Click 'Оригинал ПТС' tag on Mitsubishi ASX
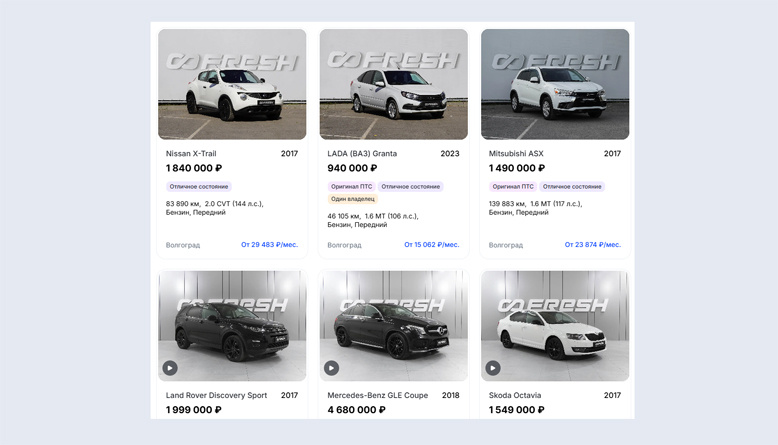 513,187
